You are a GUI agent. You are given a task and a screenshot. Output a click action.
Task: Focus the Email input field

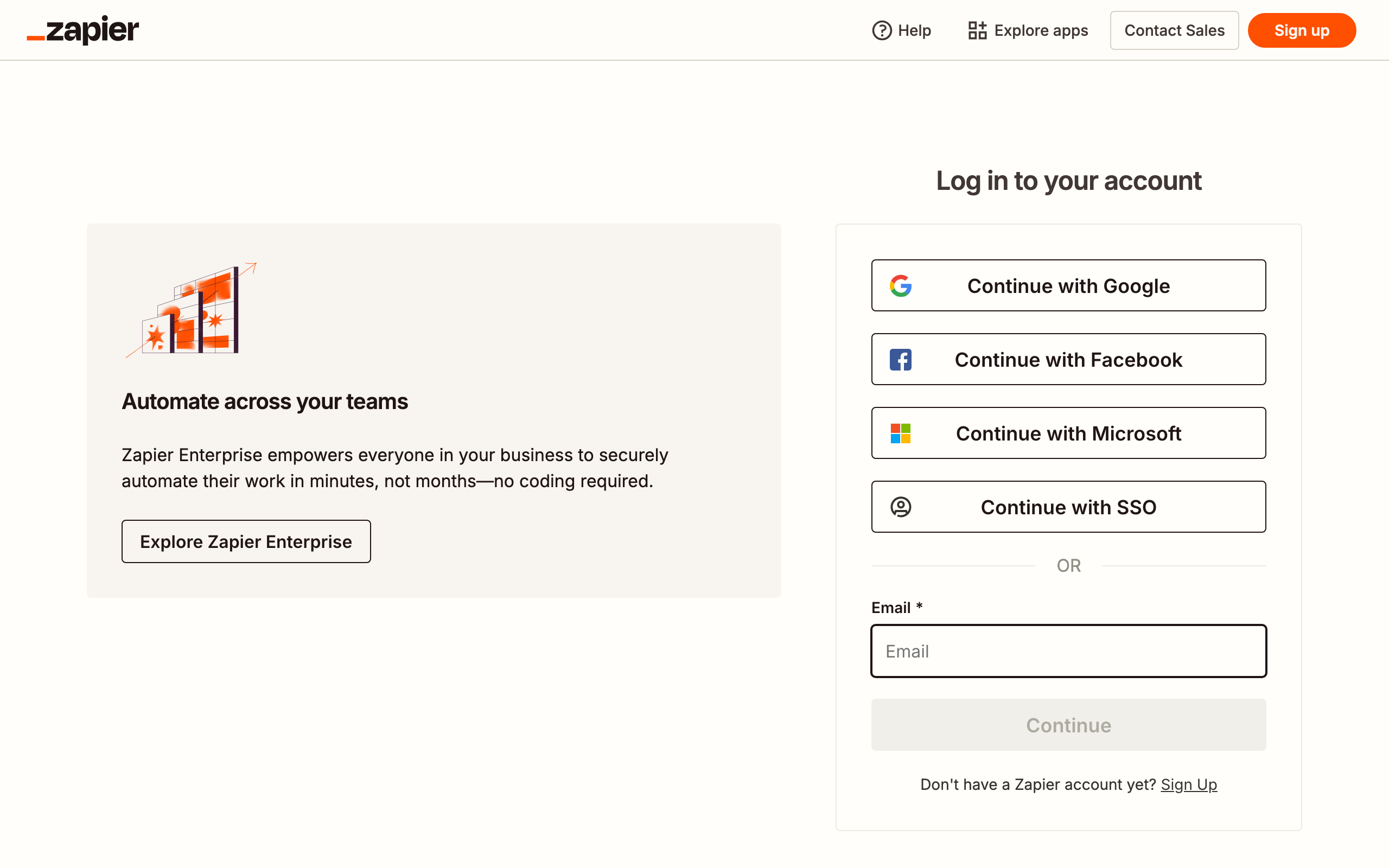coord(1068,651)
